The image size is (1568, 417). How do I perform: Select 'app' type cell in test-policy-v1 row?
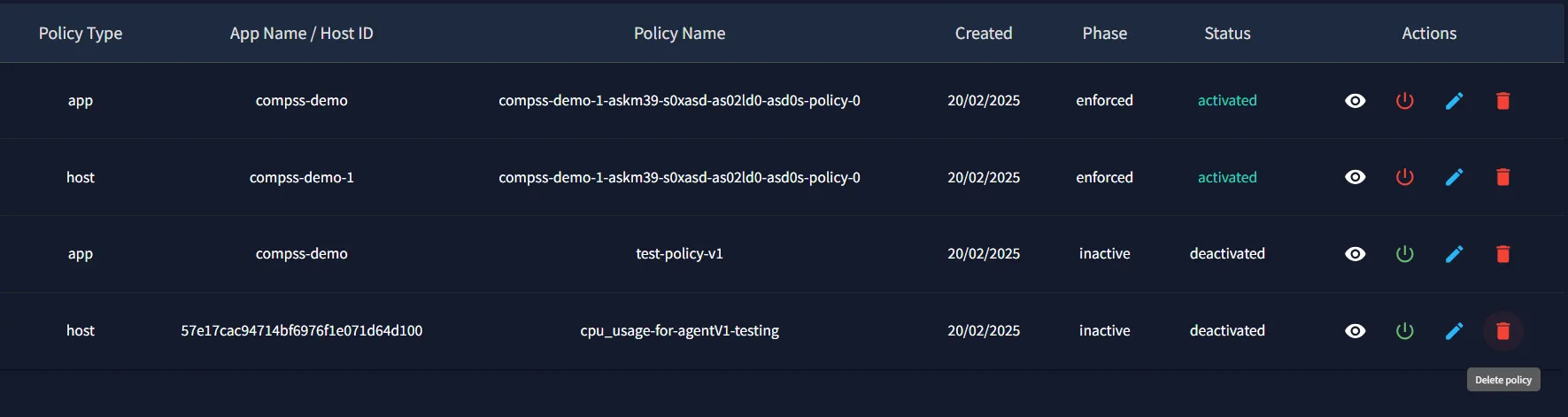click(81, 254)
